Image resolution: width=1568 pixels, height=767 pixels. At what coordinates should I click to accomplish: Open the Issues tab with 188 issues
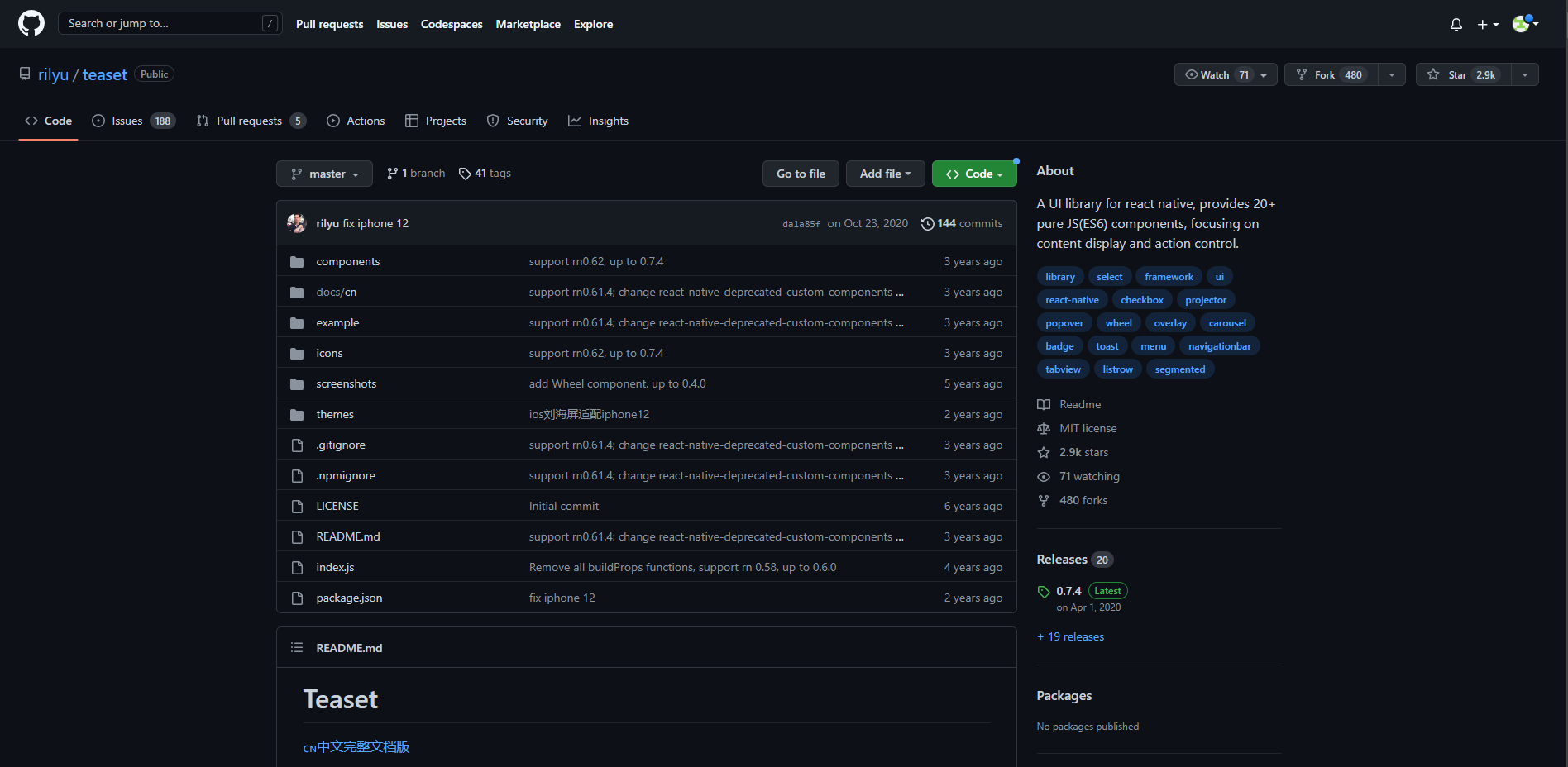(133, 121)
